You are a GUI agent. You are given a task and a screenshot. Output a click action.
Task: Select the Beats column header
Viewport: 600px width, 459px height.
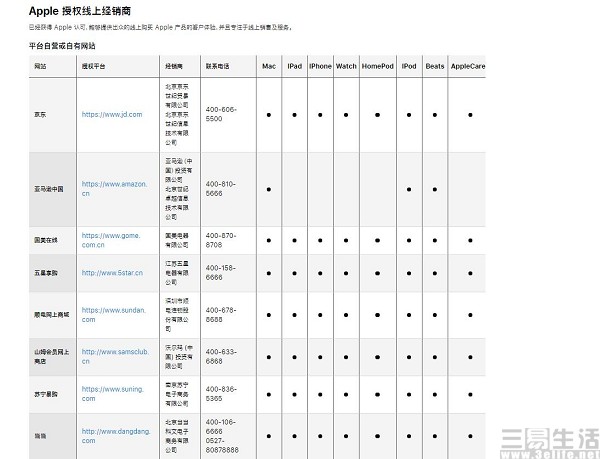[x=435, y=66]
